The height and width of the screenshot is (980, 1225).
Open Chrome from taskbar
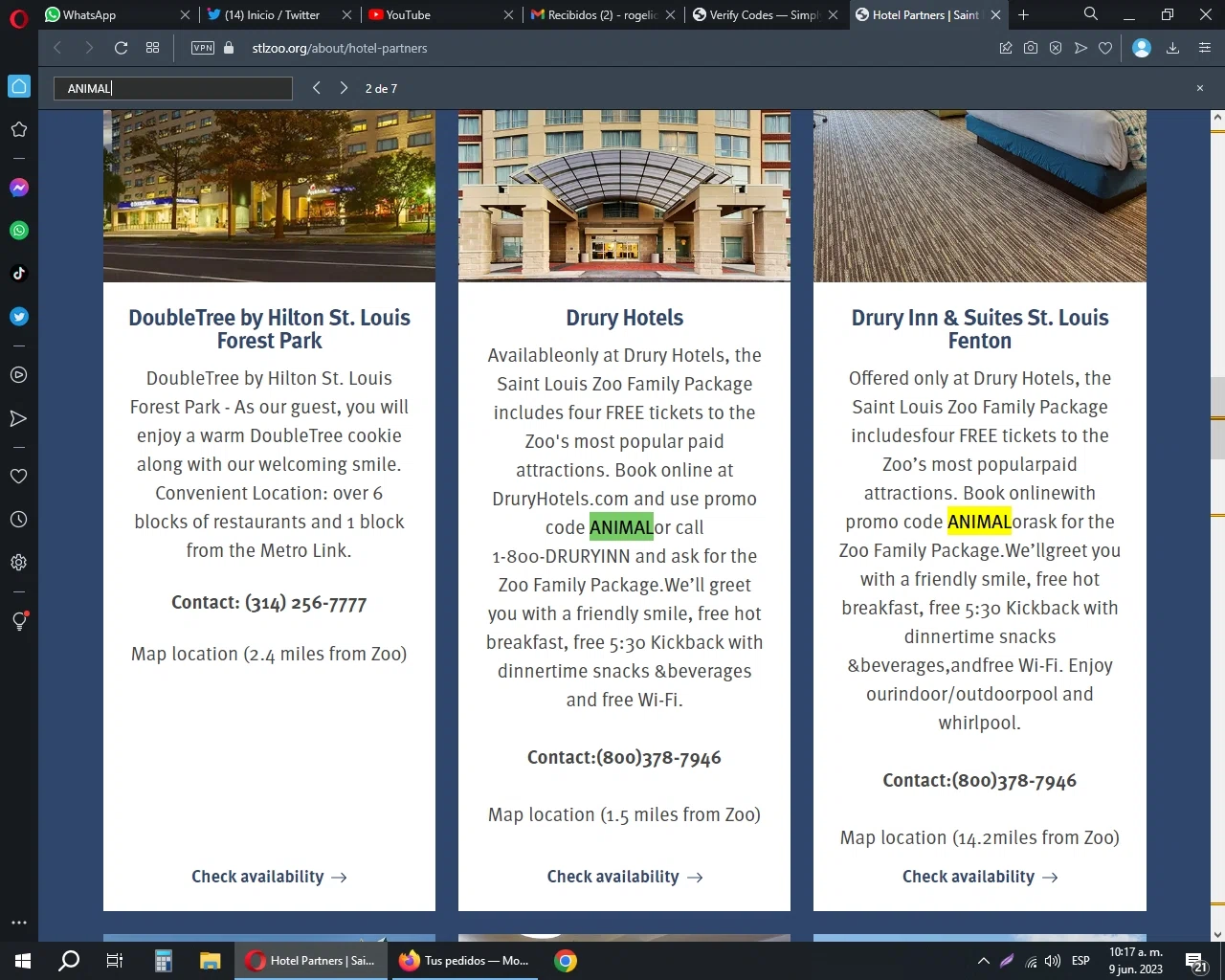(566, 961)
